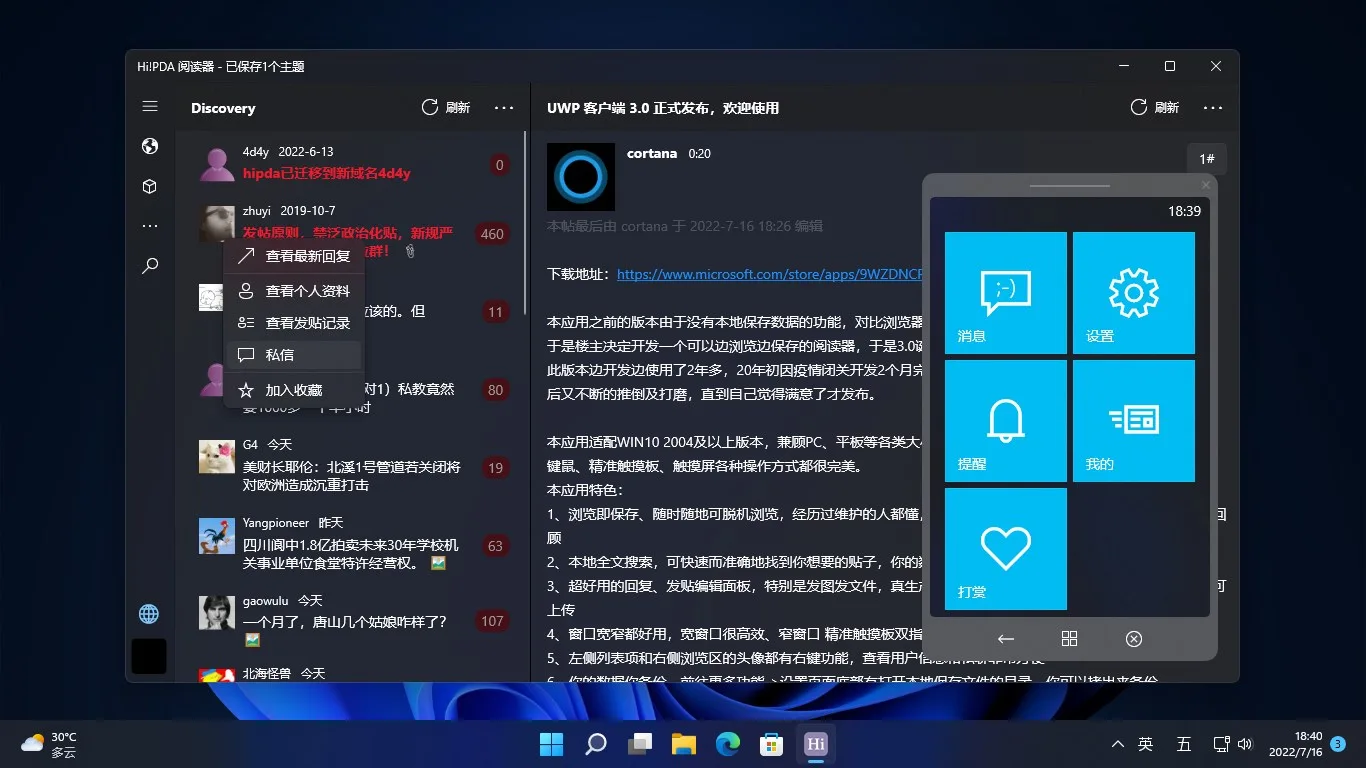This screenshot has height=768, width=1366.
Task: Click circled X close icon in phone panel
Action: (1133, 639)
